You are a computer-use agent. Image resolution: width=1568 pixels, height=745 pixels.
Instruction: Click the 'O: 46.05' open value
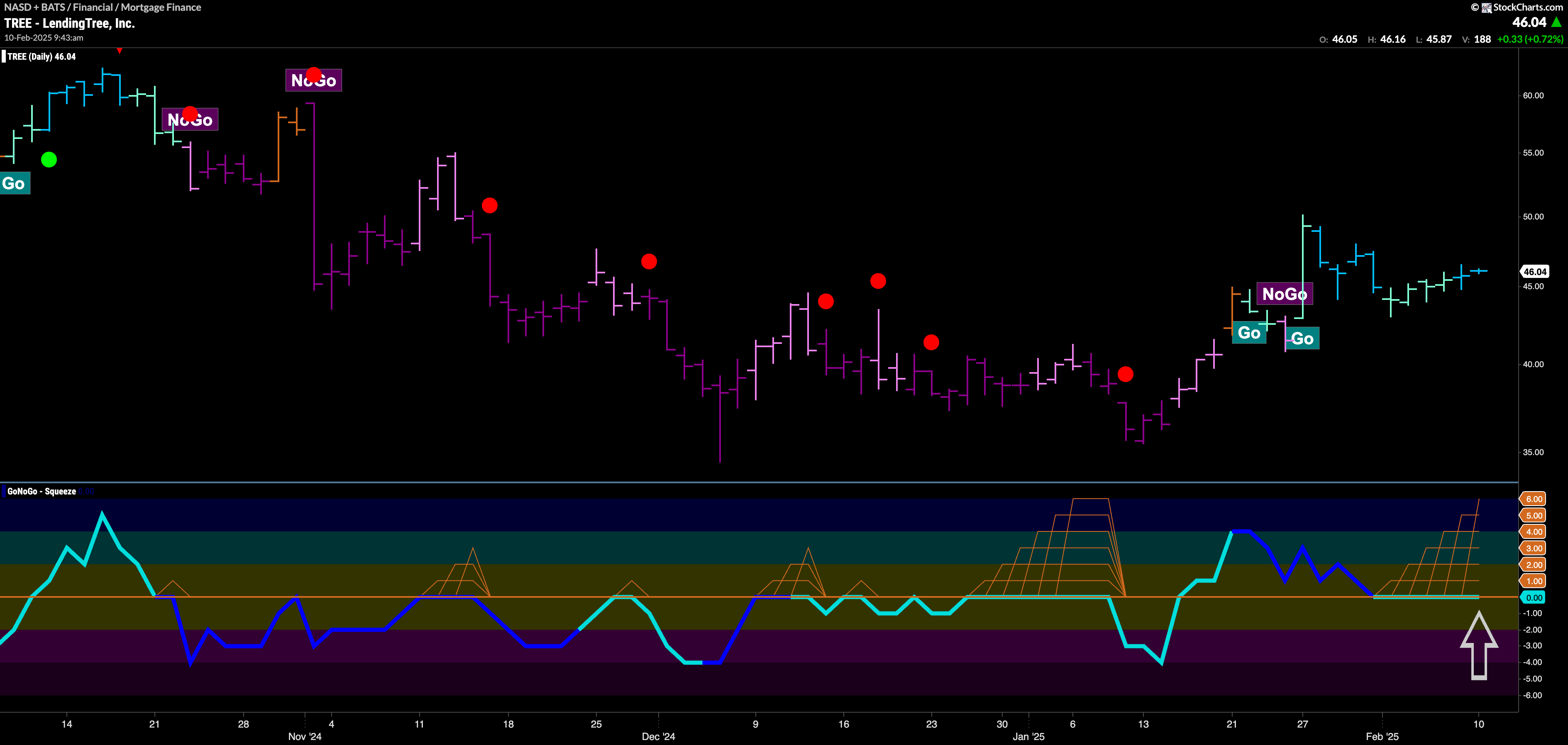click(1338, 39)
